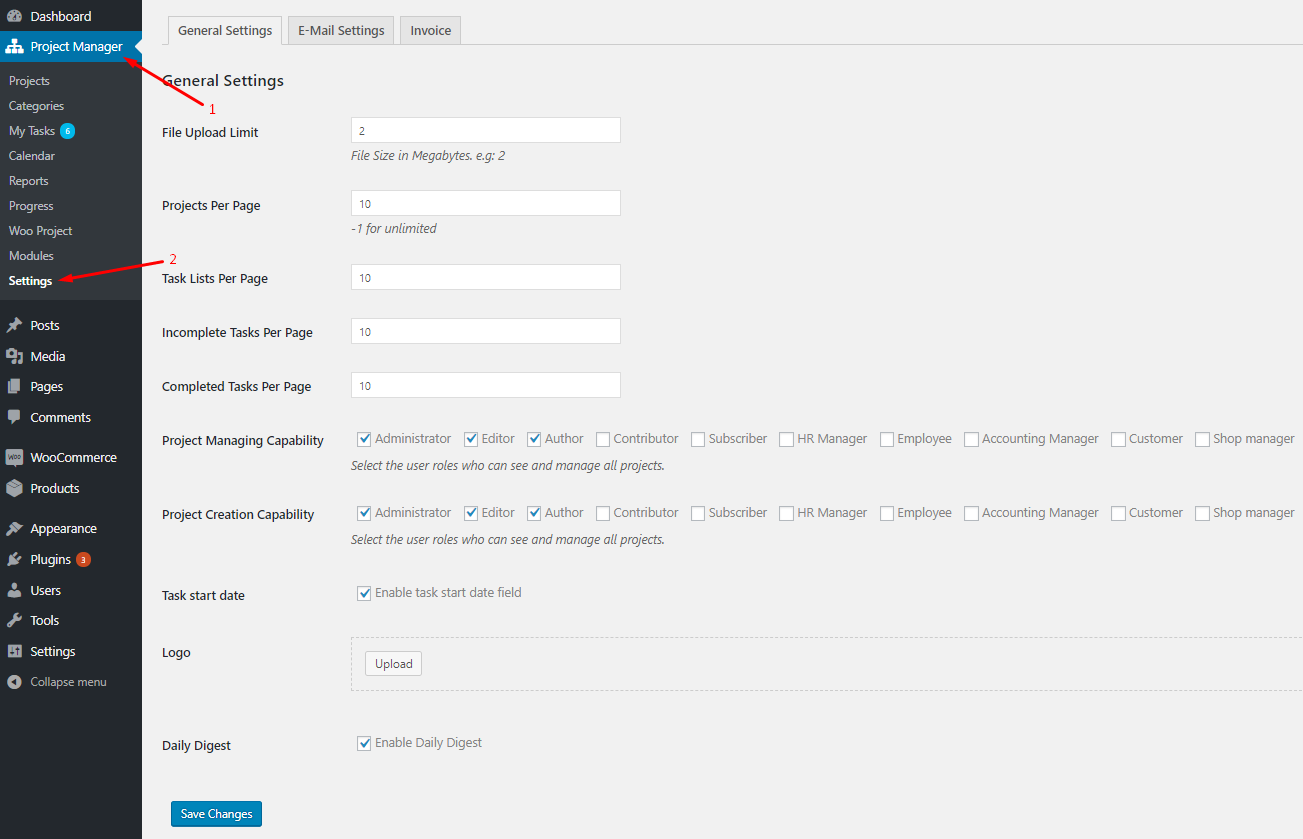Viewport: 1303px width, 839px height.
Task: Click the Plugins plug icon
Action: 14,559
